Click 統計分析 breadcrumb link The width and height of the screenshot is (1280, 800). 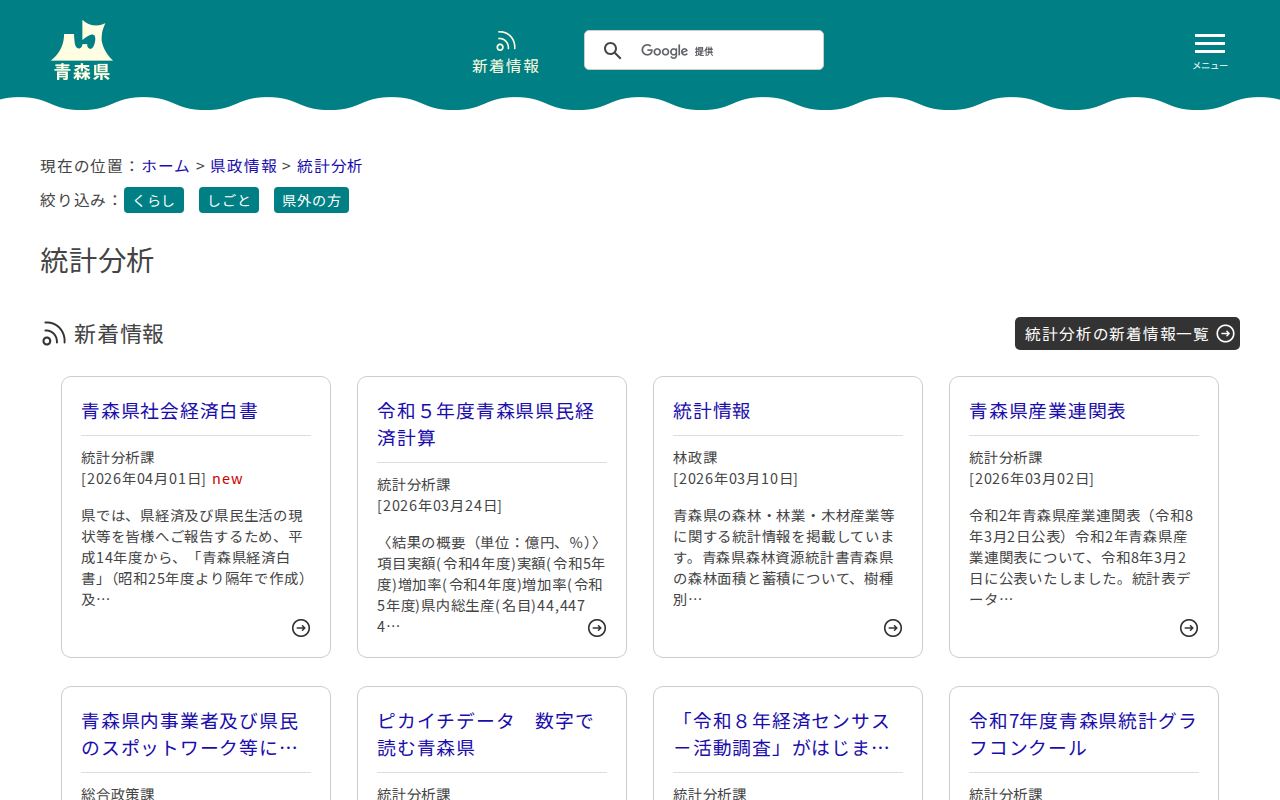click(x=329, y=166)
